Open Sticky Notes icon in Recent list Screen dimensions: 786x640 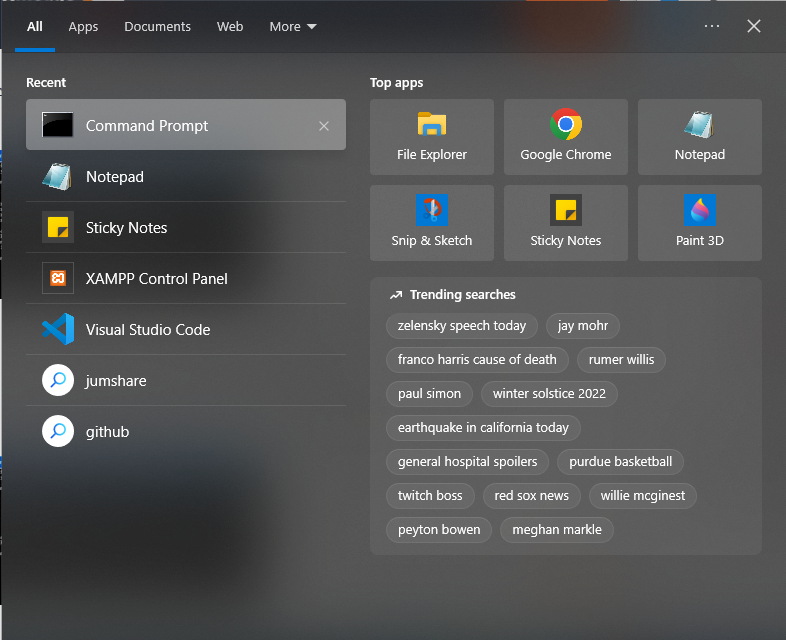pyautogui.click(x=58, y=227)
